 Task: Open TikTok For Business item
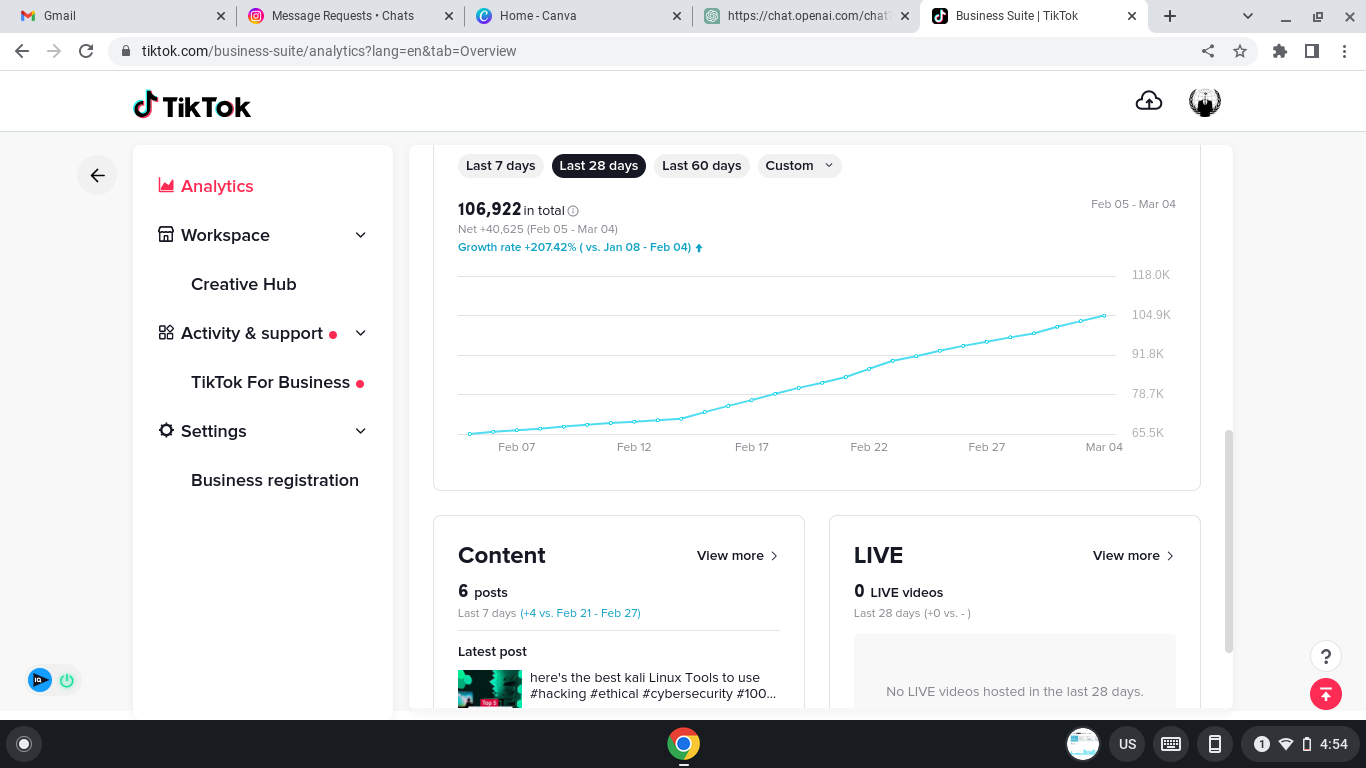click(x=271, y=382)
